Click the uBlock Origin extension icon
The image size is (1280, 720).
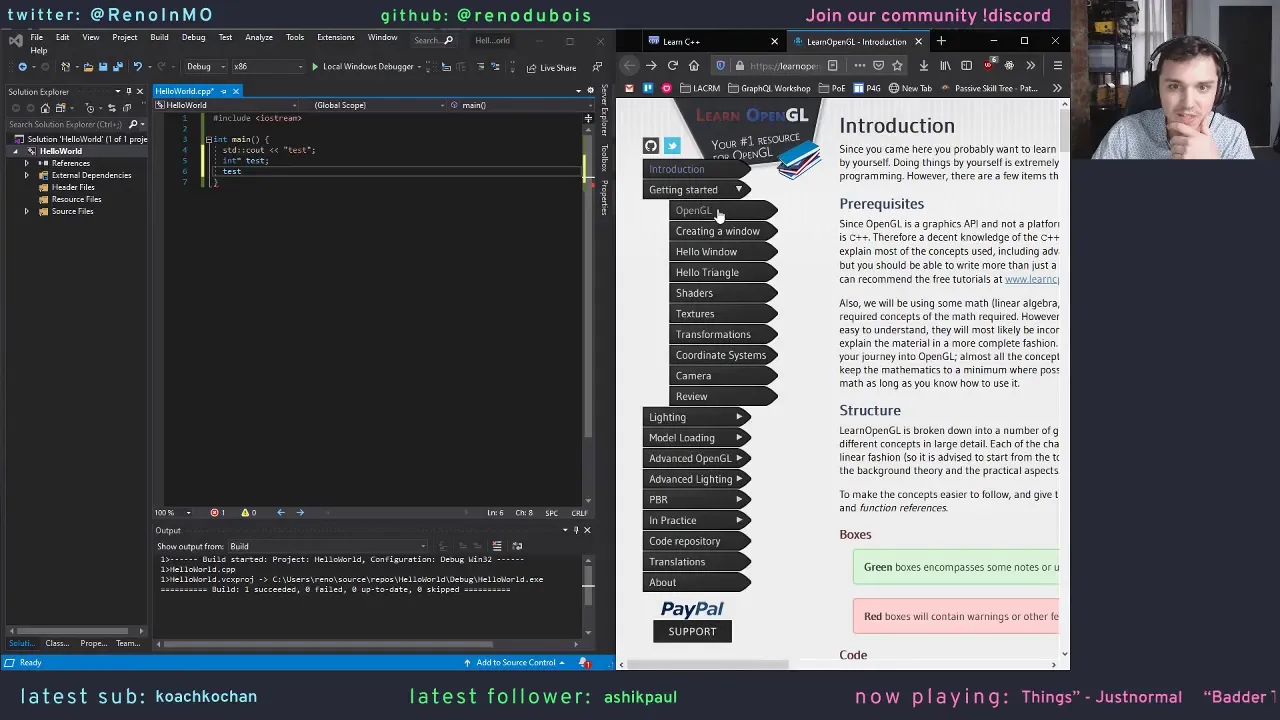[988, 66]
